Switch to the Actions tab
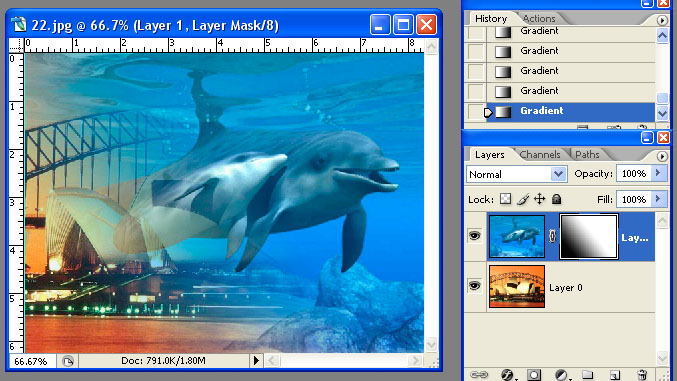The image size is (677, 381). point(539,19)
